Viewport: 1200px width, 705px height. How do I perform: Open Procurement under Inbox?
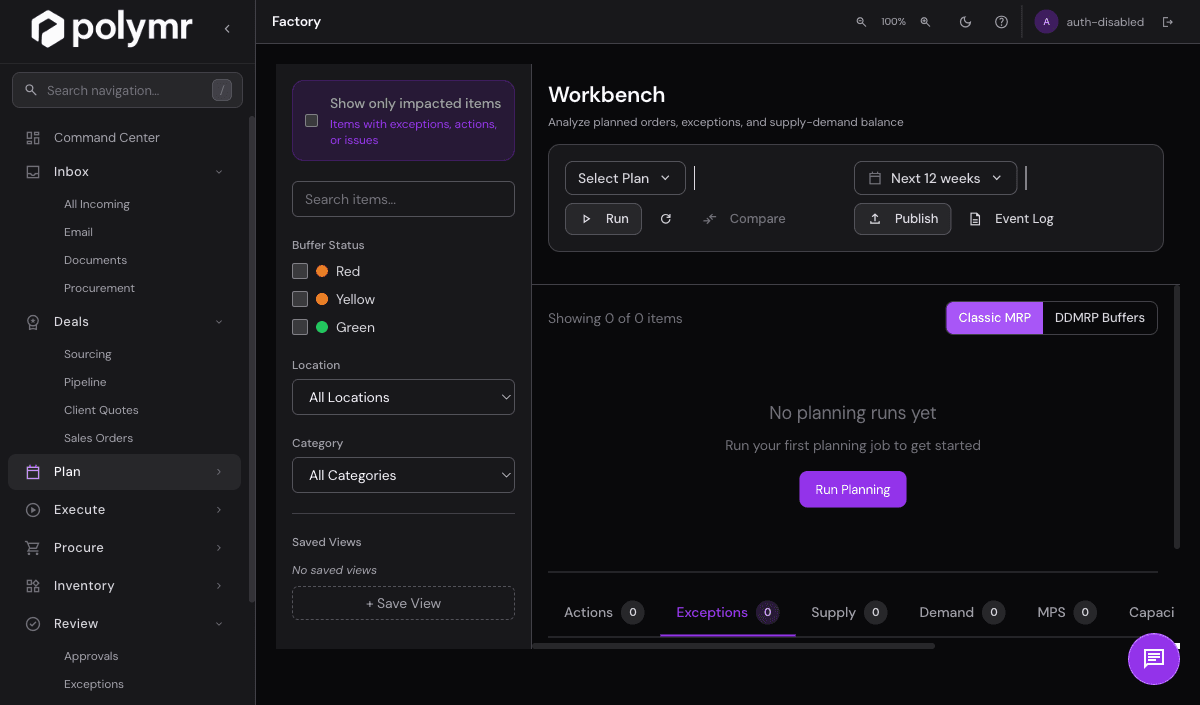point(99,288)
